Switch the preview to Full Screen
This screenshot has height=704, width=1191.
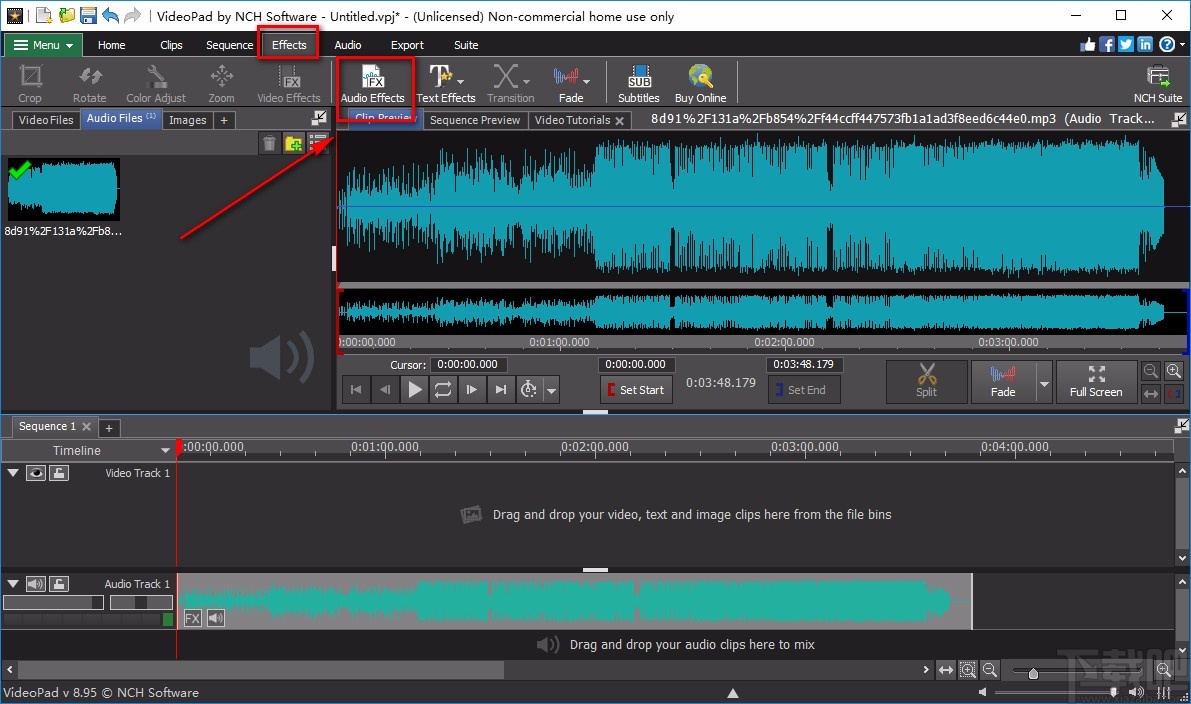tap(1096, 381)
